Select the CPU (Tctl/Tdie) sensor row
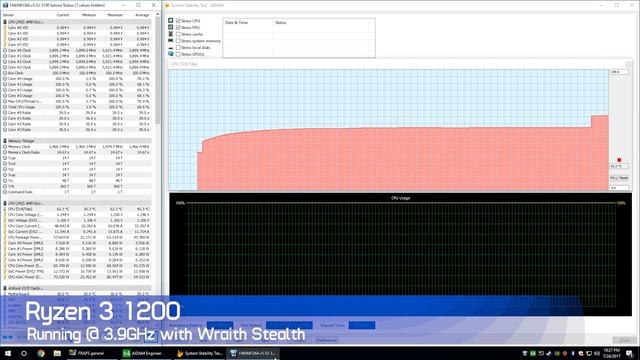This screenshot has width=640, height=360. (77, 209)
